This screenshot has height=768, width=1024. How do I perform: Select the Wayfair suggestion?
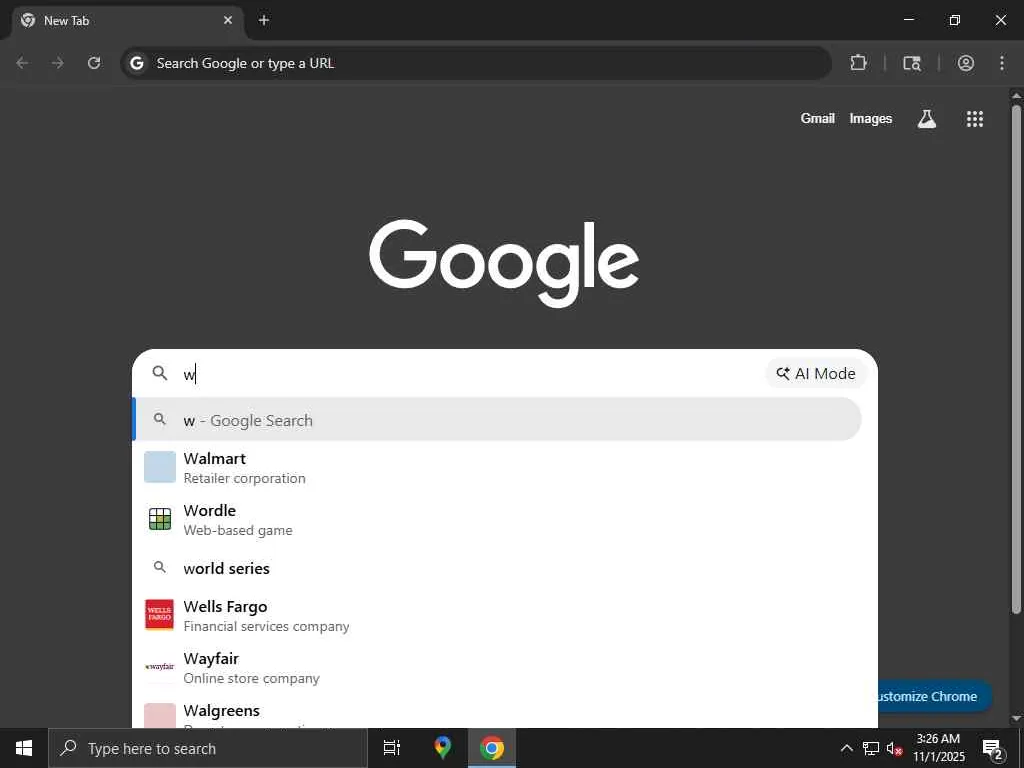(x=498, y=667)
